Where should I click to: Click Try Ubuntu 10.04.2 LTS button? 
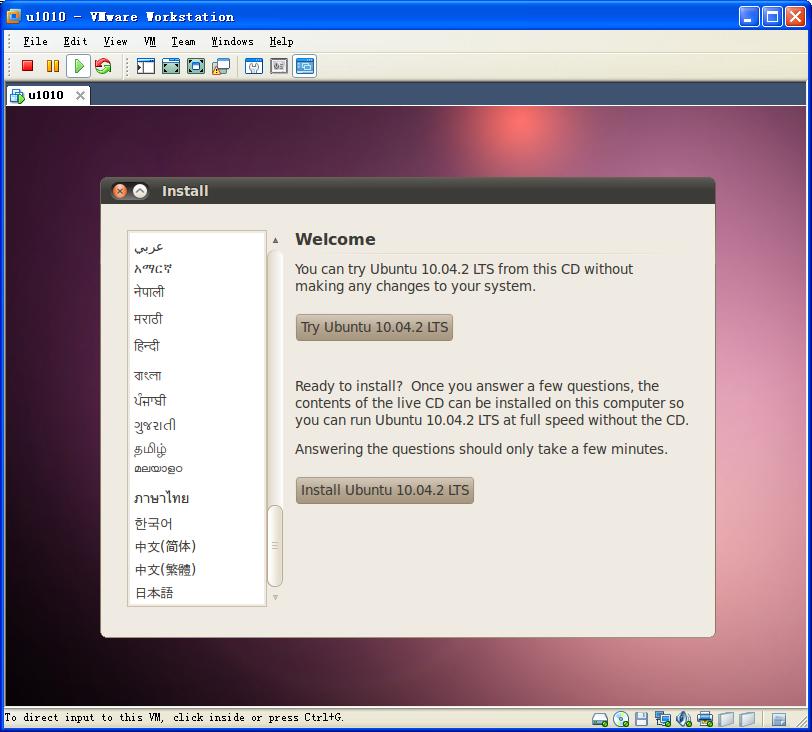pyautogui.click(x=374, y=327)
